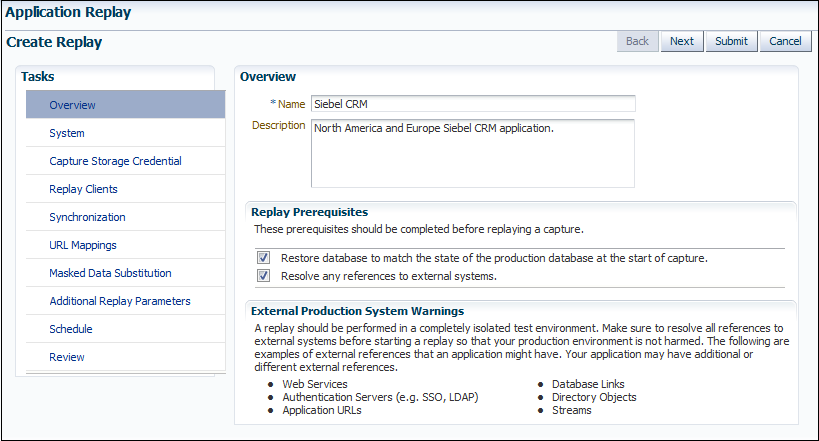Focus the Name field containing Siebel CRM
Viewport: 819px width, 441px height.
[x=473, y=104]
